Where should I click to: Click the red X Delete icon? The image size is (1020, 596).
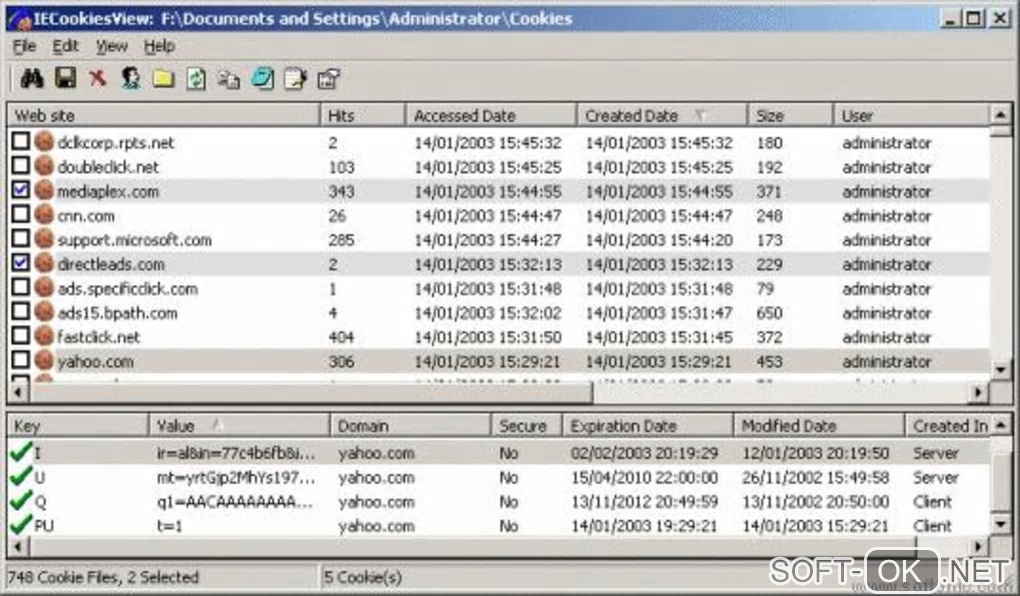(98, 79)
